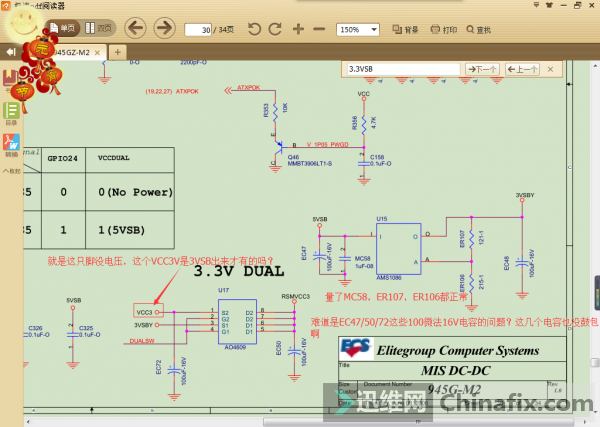
Task: Open the background (背景) settings
Action: (405, 29)
